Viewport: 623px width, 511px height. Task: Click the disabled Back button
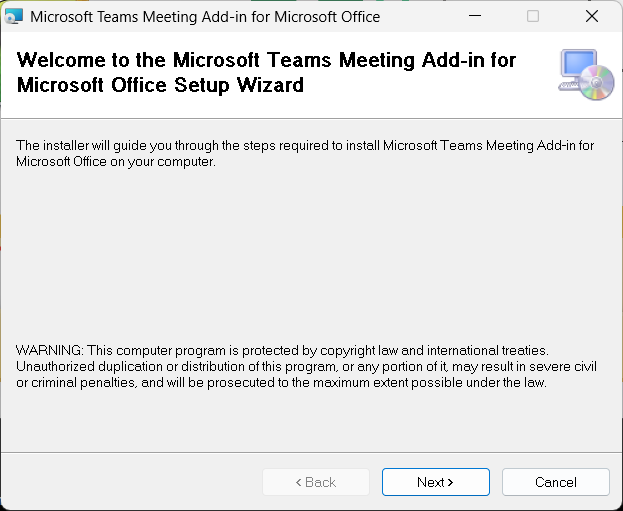click(316, 482)
